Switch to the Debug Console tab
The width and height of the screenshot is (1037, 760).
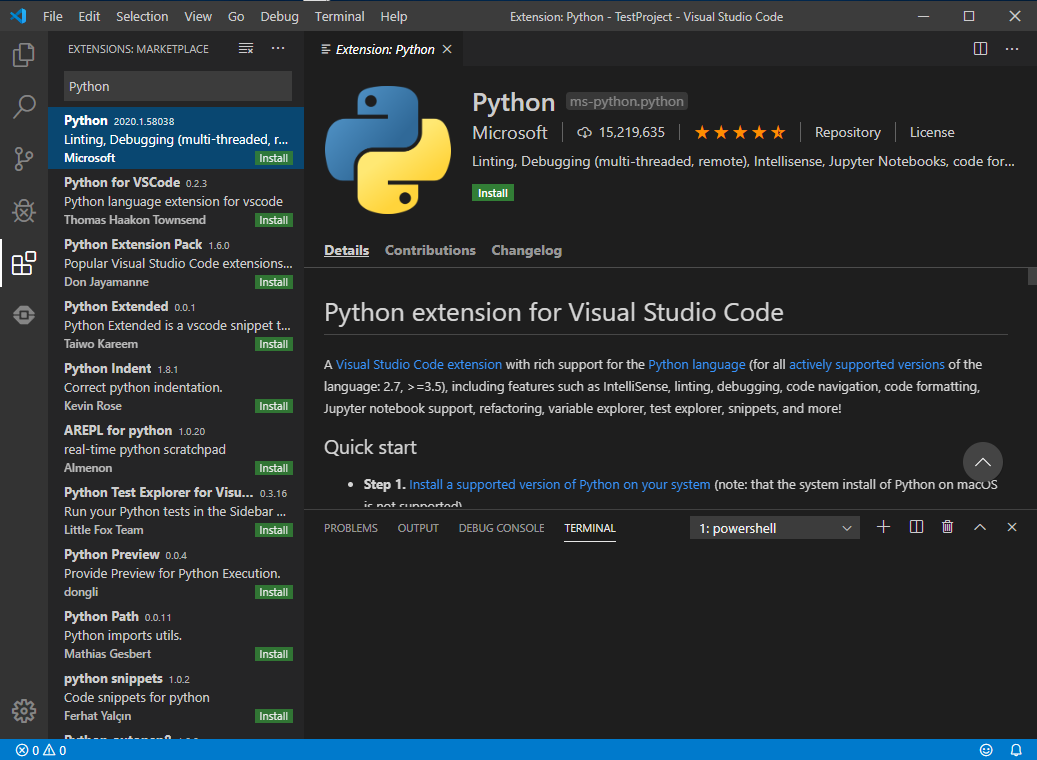(501, 528)
